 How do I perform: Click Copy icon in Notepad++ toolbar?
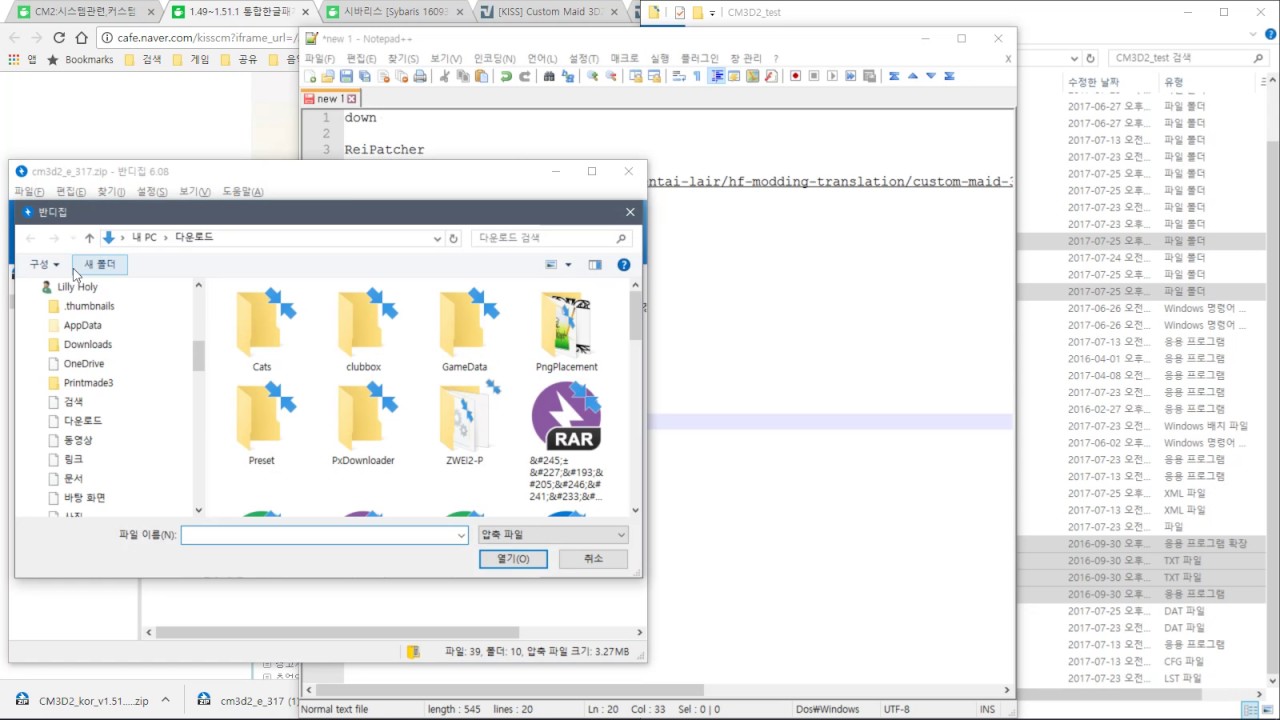[463, 76]
